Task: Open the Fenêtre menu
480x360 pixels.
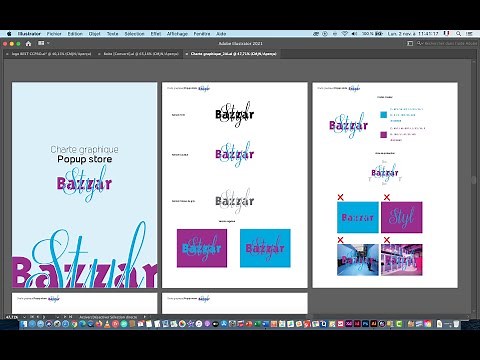Action: tap(202, 34)
